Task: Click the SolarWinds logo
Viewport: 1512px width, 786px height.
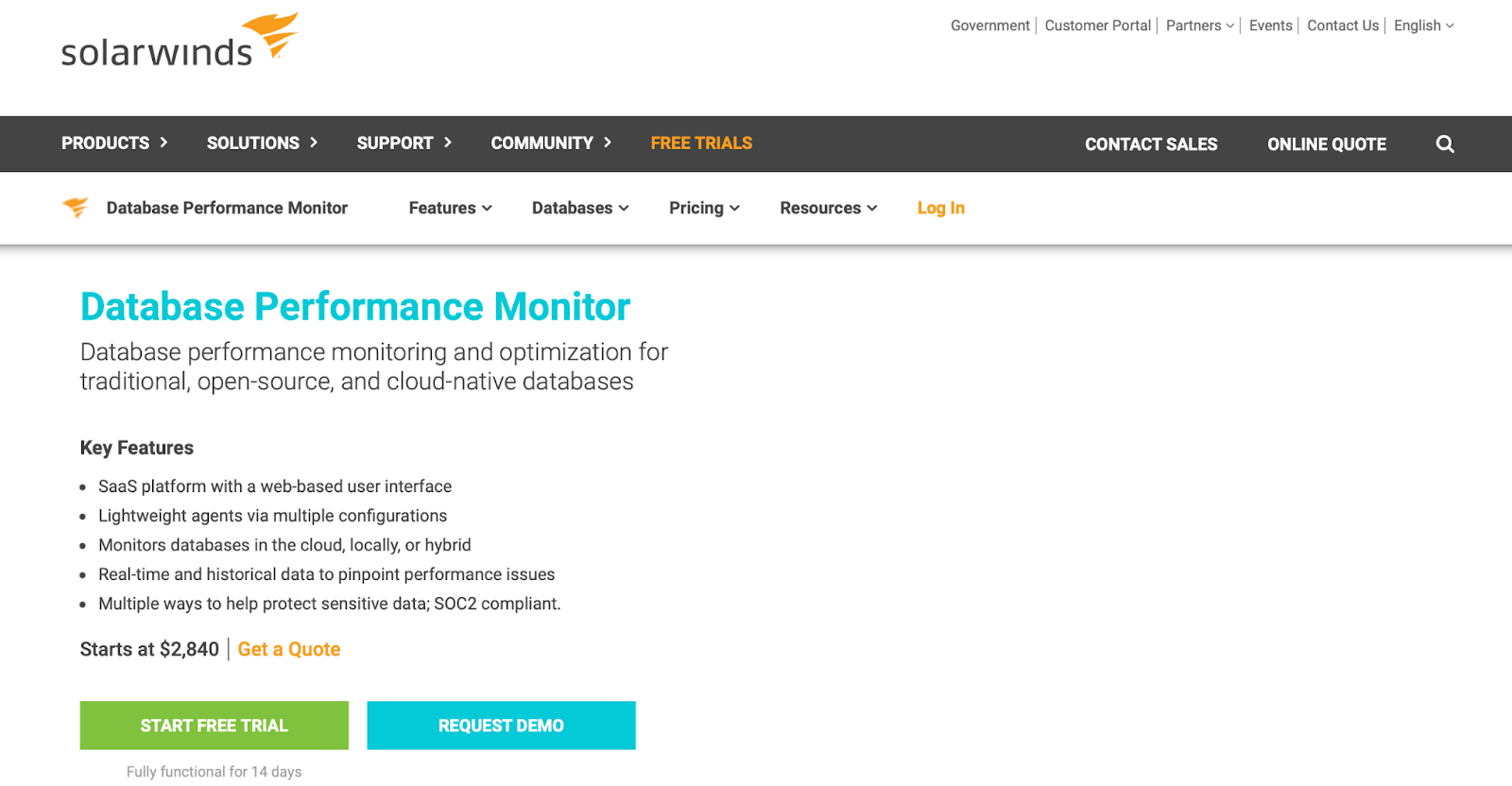Action: click(180, 41)
